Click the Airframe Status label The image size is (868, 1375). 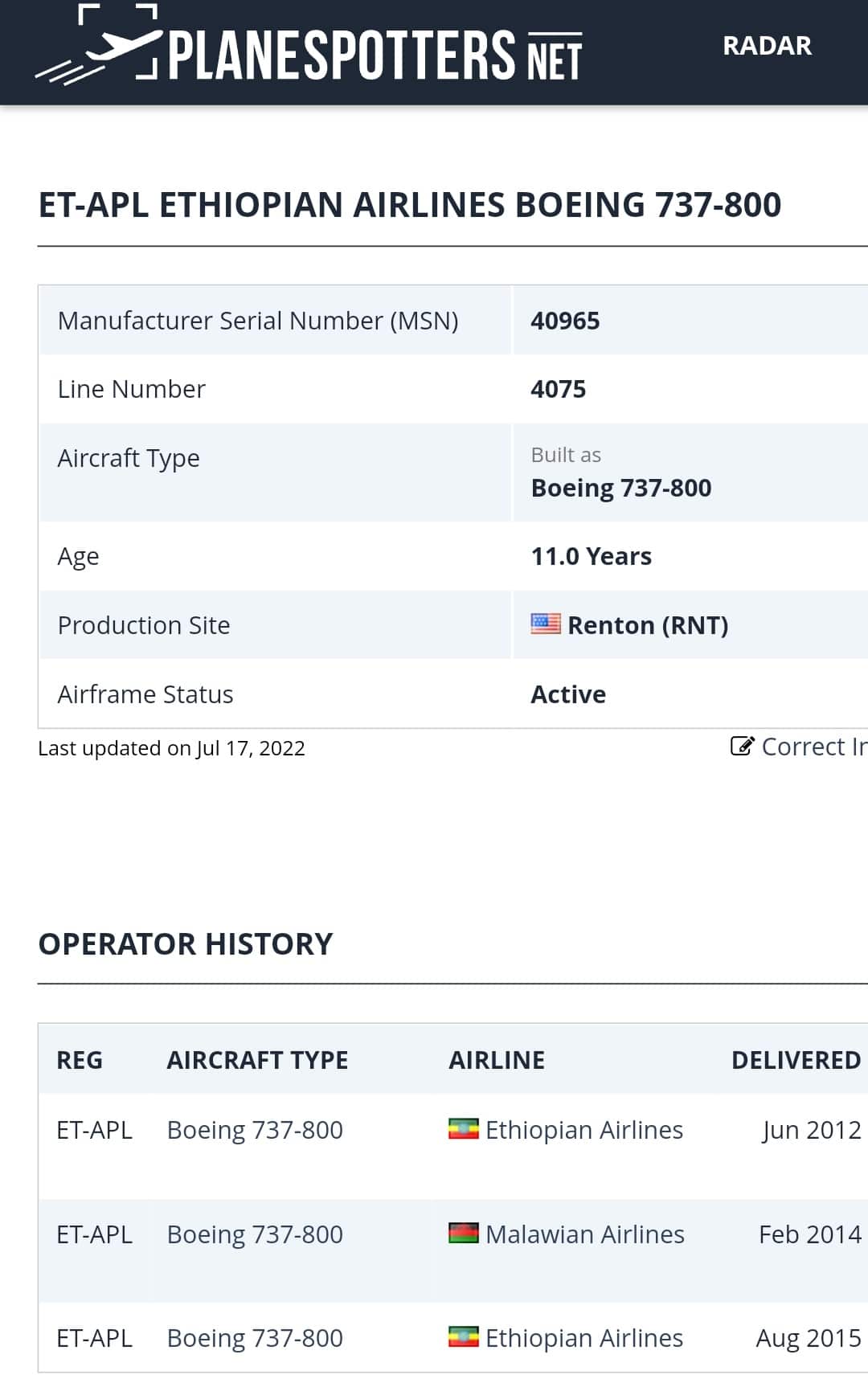pos(145,694)
